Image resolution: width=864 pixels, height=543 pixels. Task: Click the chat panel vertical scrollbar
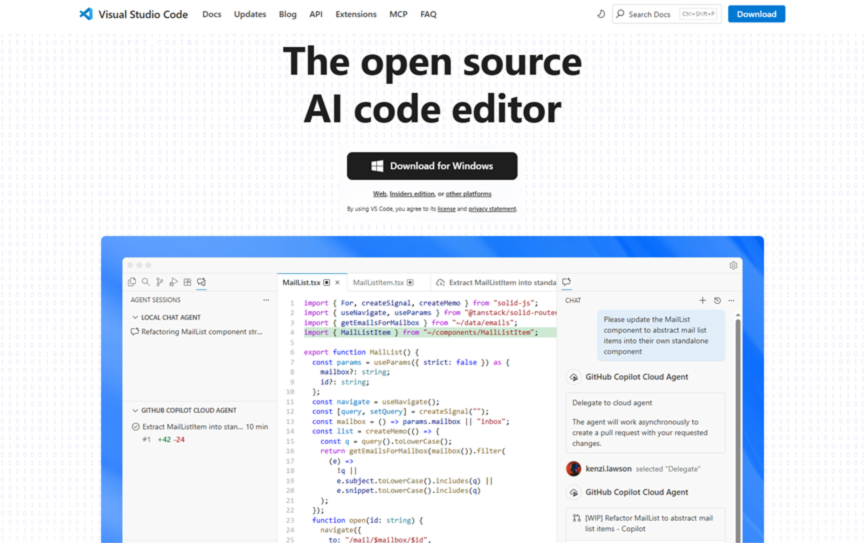(738, 430)
